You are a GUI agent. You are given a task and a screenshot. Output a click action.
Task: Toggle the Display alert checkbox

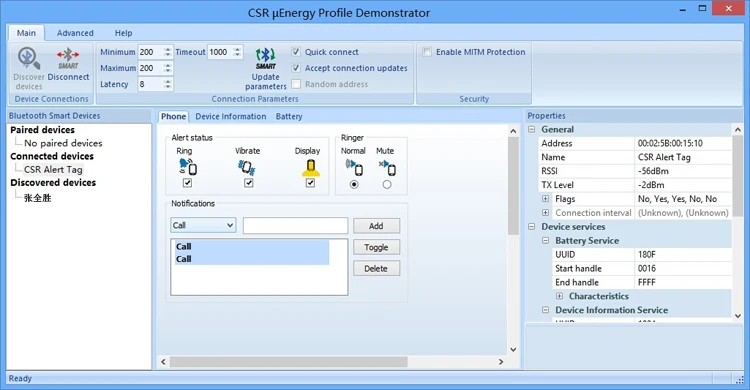click(310, 183)
